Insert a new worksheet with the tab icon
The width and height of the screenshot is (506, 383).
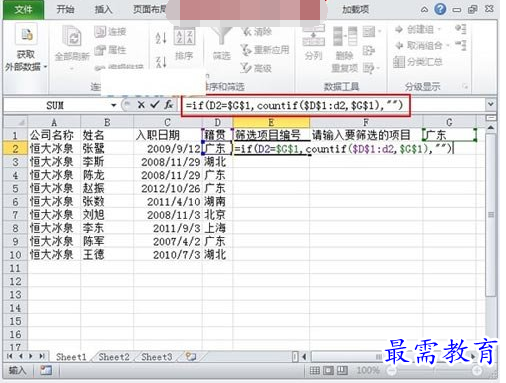click(x=191, y=357)
